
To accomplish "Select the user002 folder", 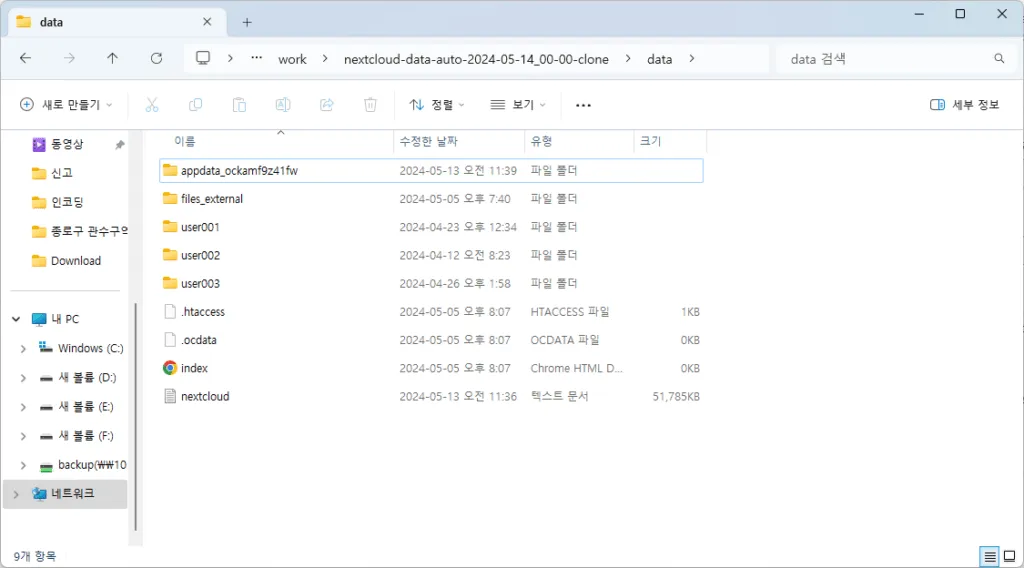I will pyautogui.click(x=431, y=255).
